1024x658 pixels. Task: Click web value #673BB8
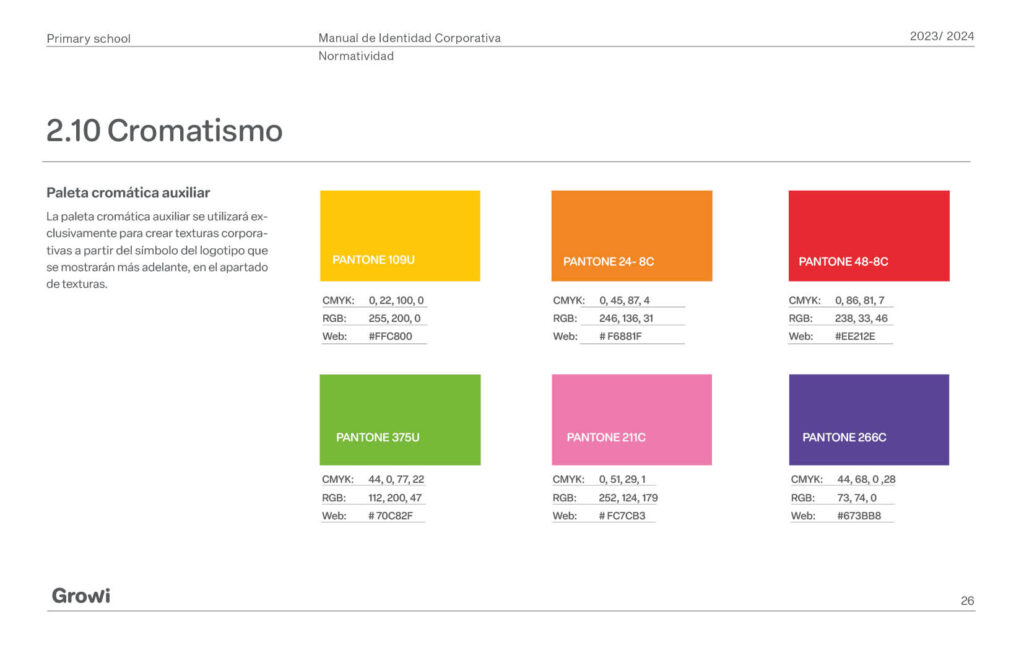[859, 516]
